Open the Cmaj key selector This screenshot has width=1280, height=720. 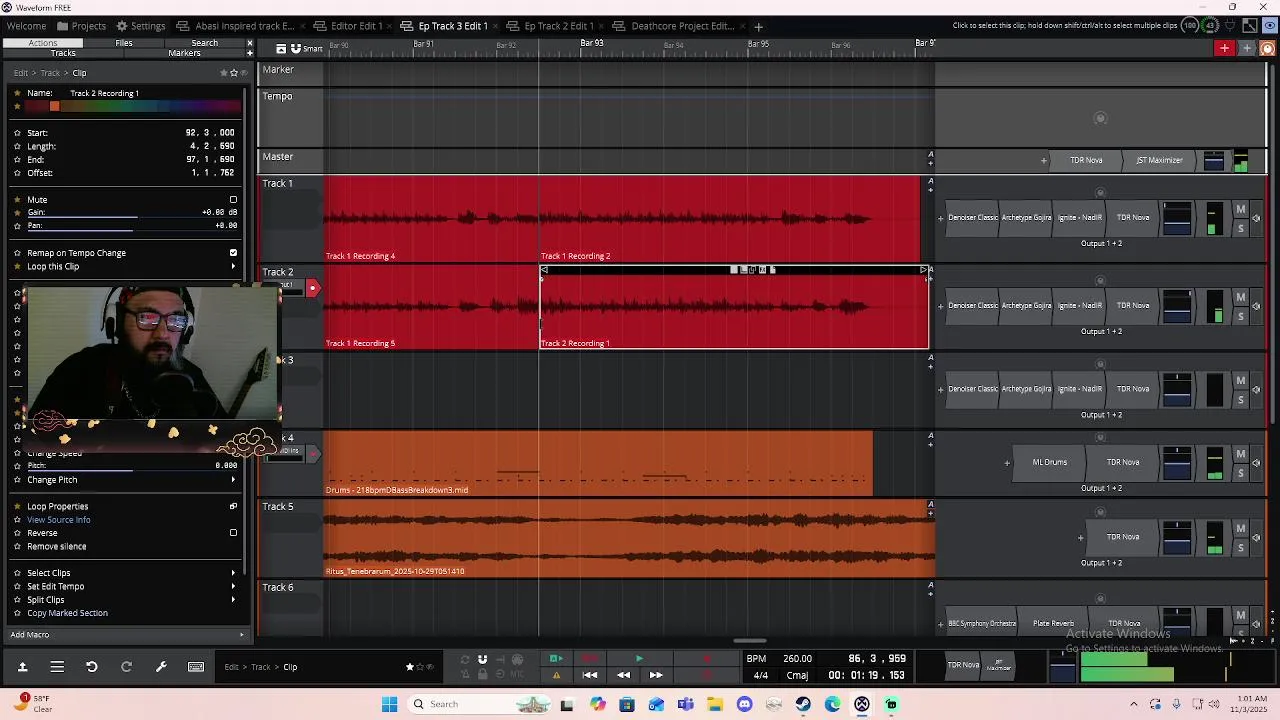point(797,675)
